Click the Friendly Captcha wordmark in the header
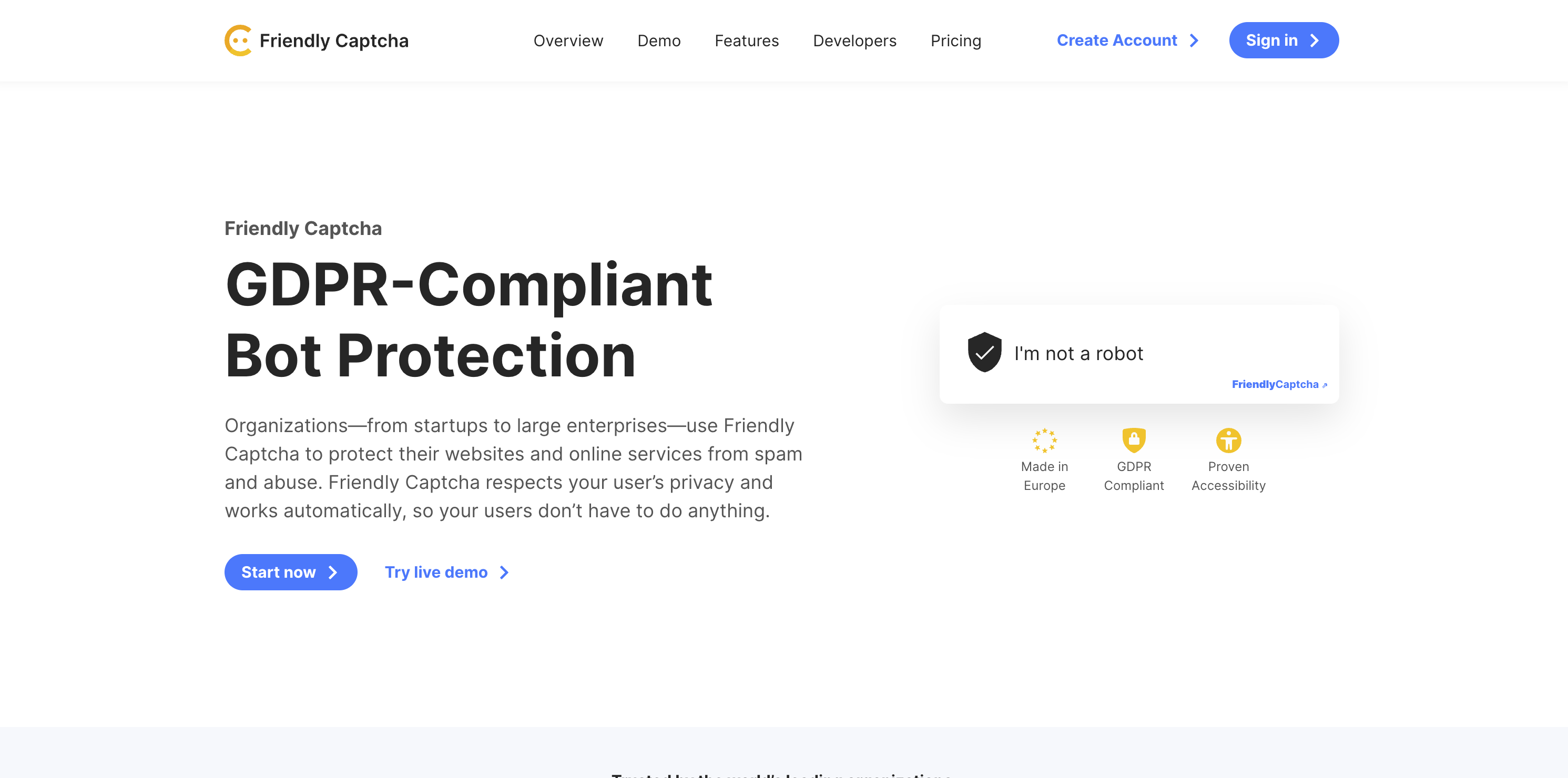This screenshot has height=778, width=1568. point(334,40)
